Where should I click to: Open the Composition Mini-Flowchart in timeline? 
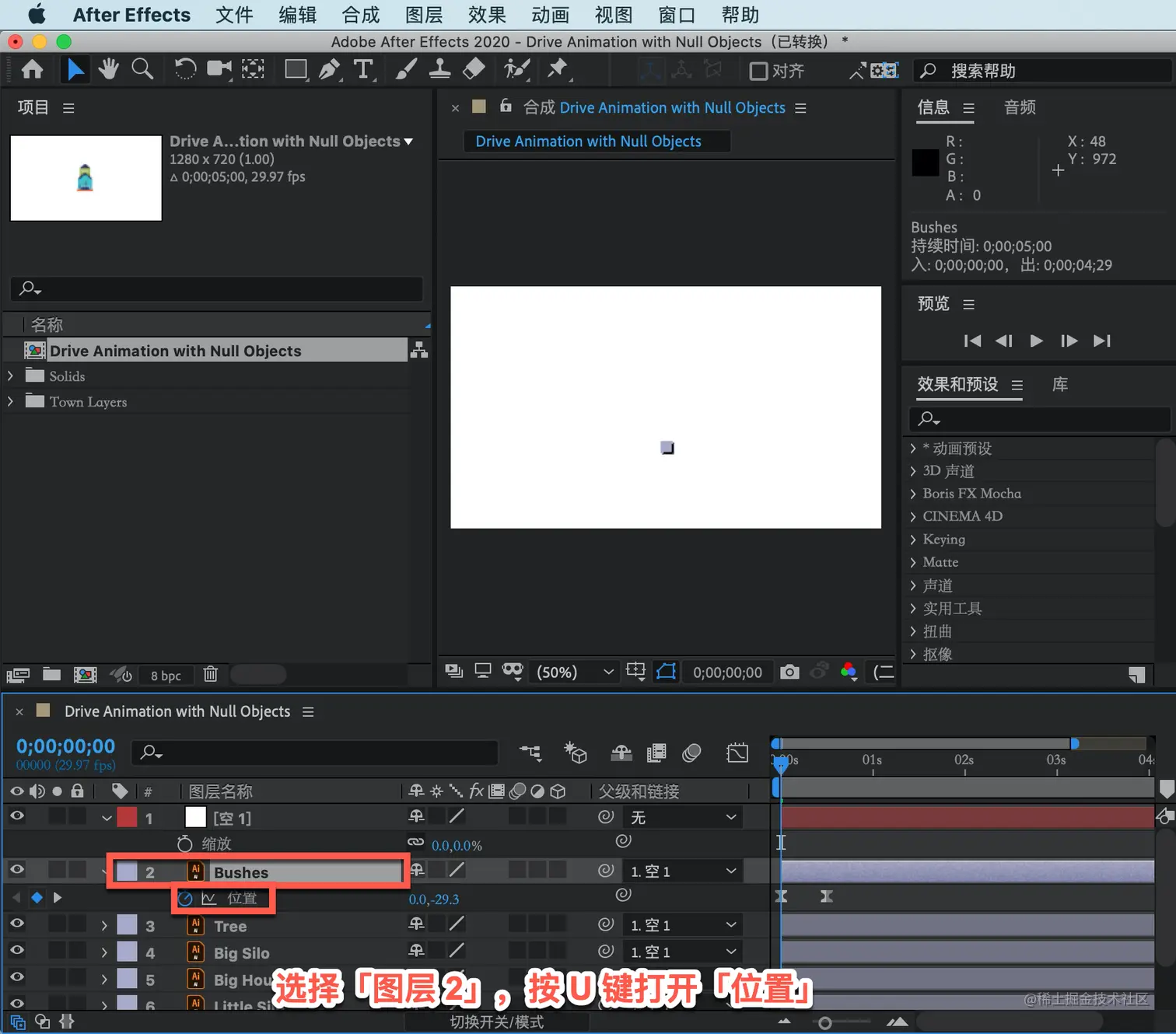[531, 753]
